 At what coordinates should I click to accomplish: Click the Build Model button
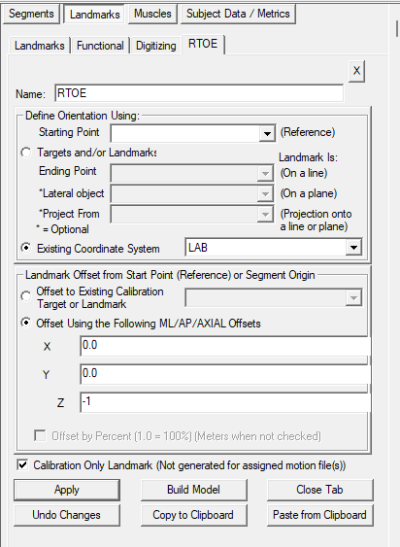(194, 490)
